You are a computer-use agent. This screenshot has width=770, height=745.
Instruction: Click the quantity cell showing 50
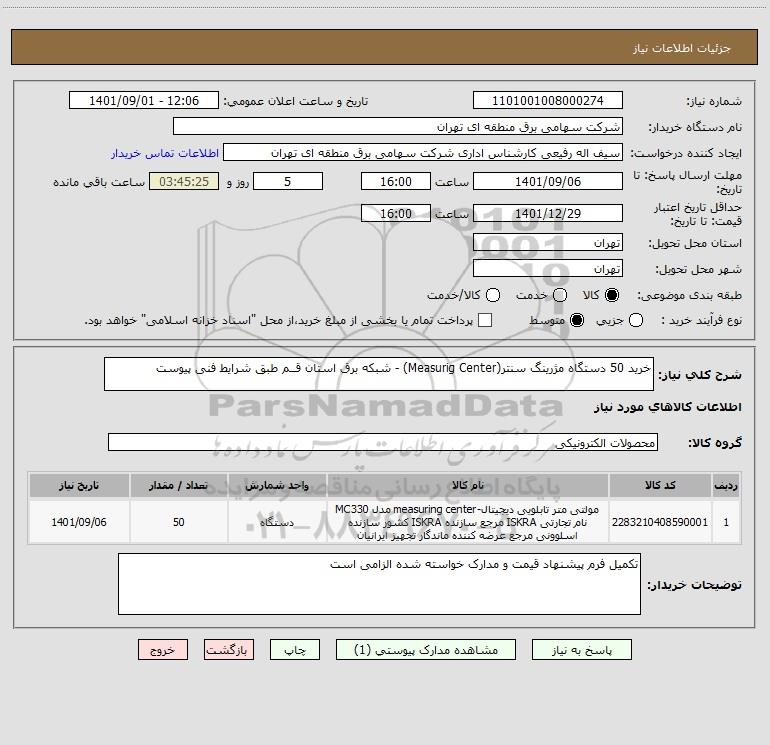click(x=179, y=522)
